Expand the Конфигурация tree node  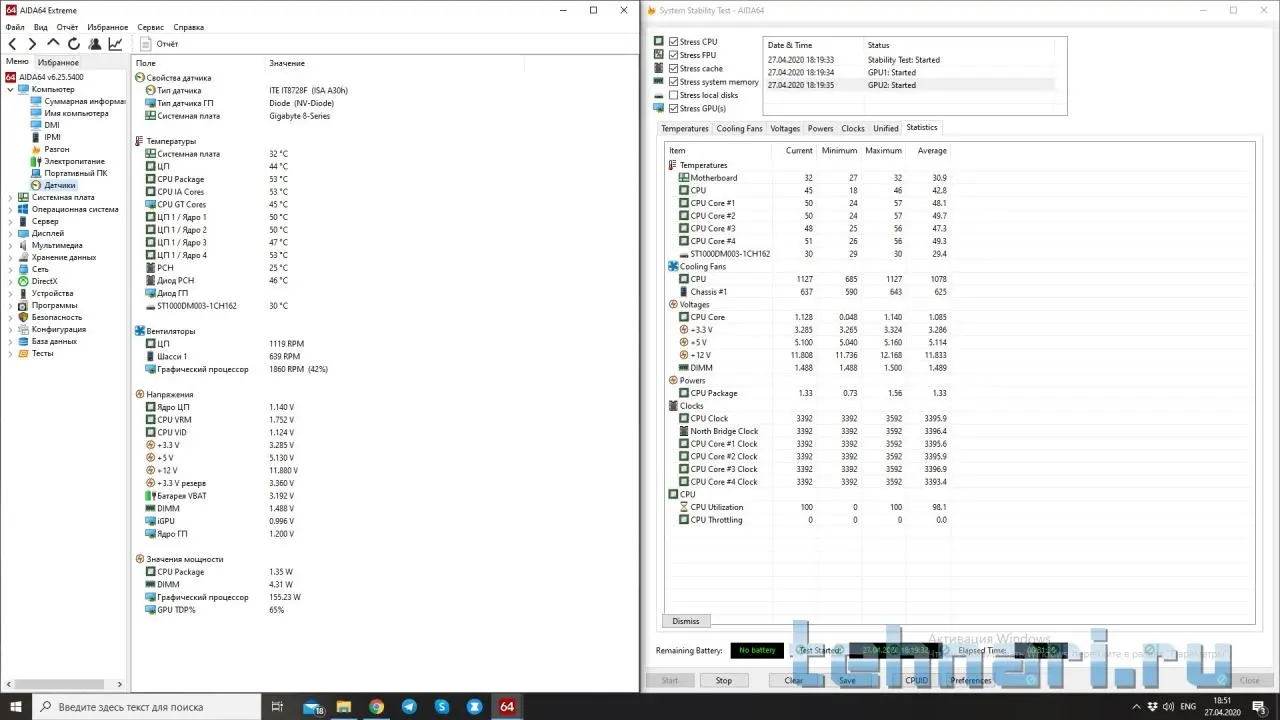click(11, 329)
